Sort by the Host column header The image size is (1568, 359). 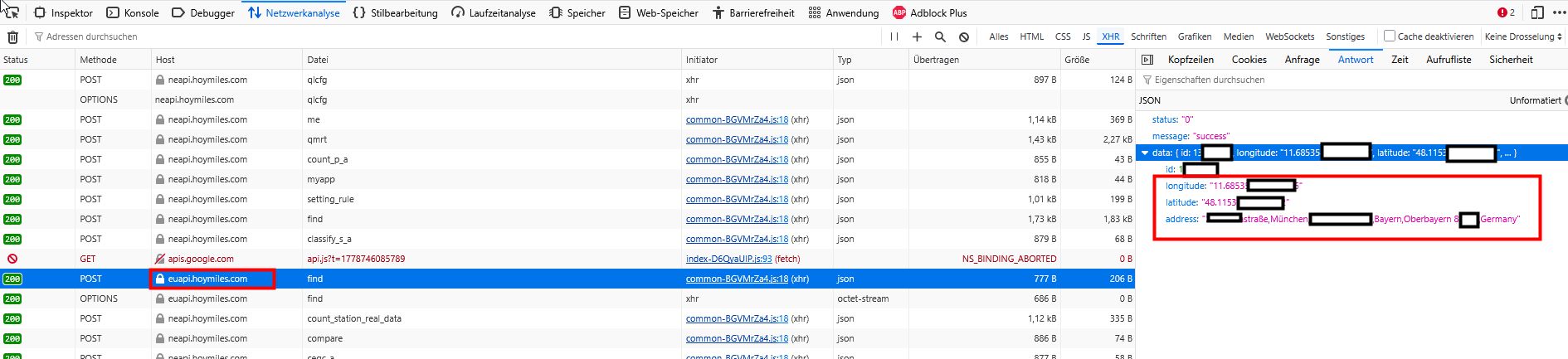(x=227, y=60)
